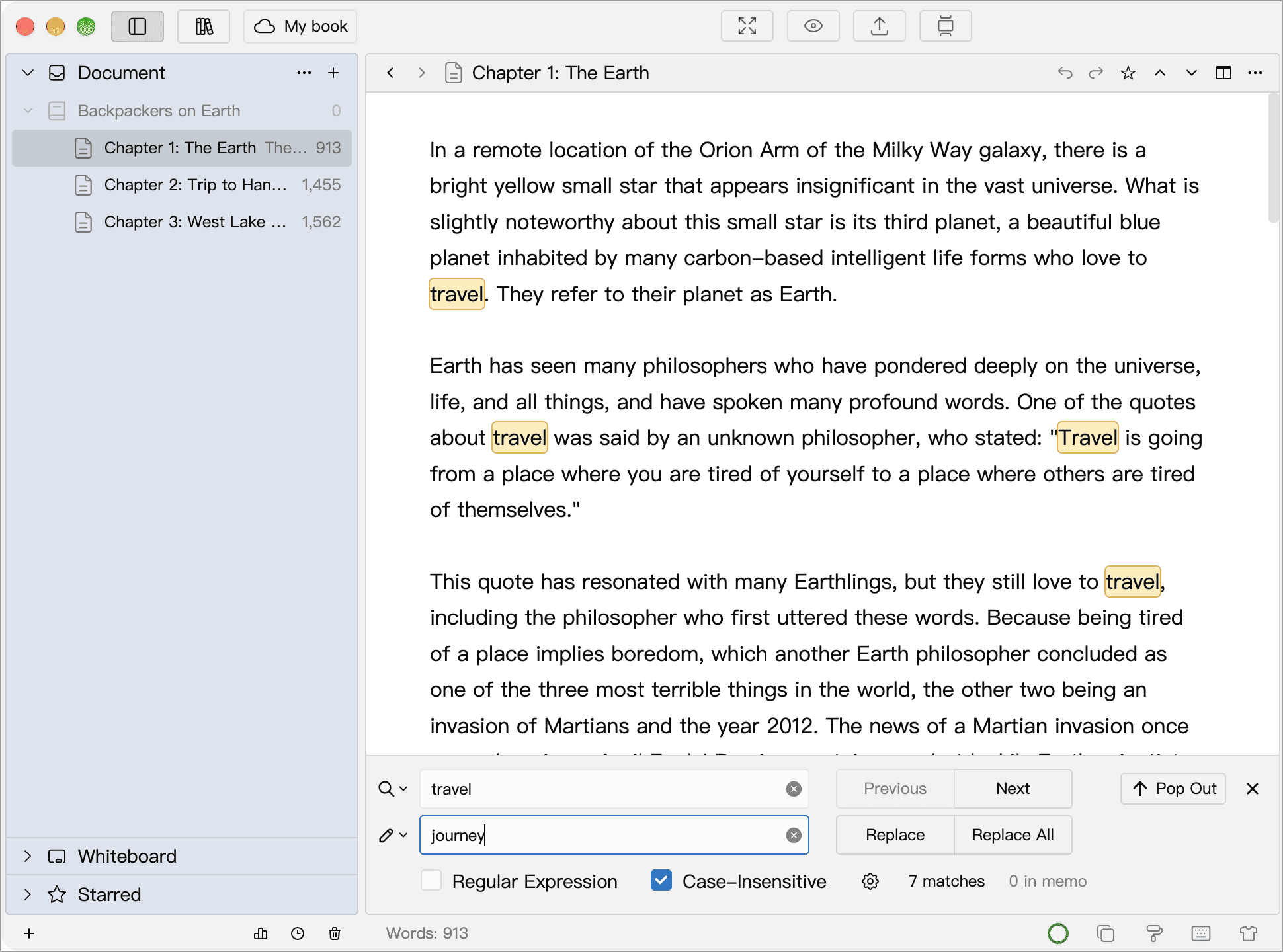
Task: Toggle the preview eye icon
Action: point(813,26)
